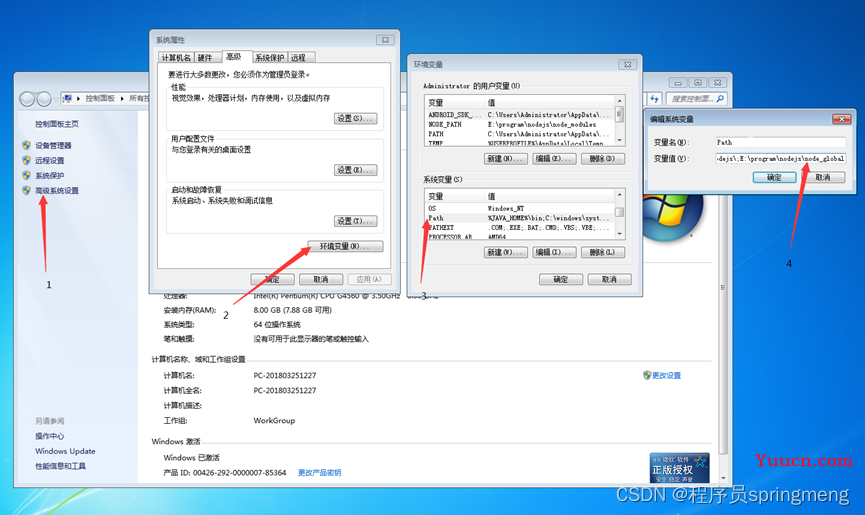The image size is (865, 515).
Task: Click the Control Panel search box
Action: 696,99
